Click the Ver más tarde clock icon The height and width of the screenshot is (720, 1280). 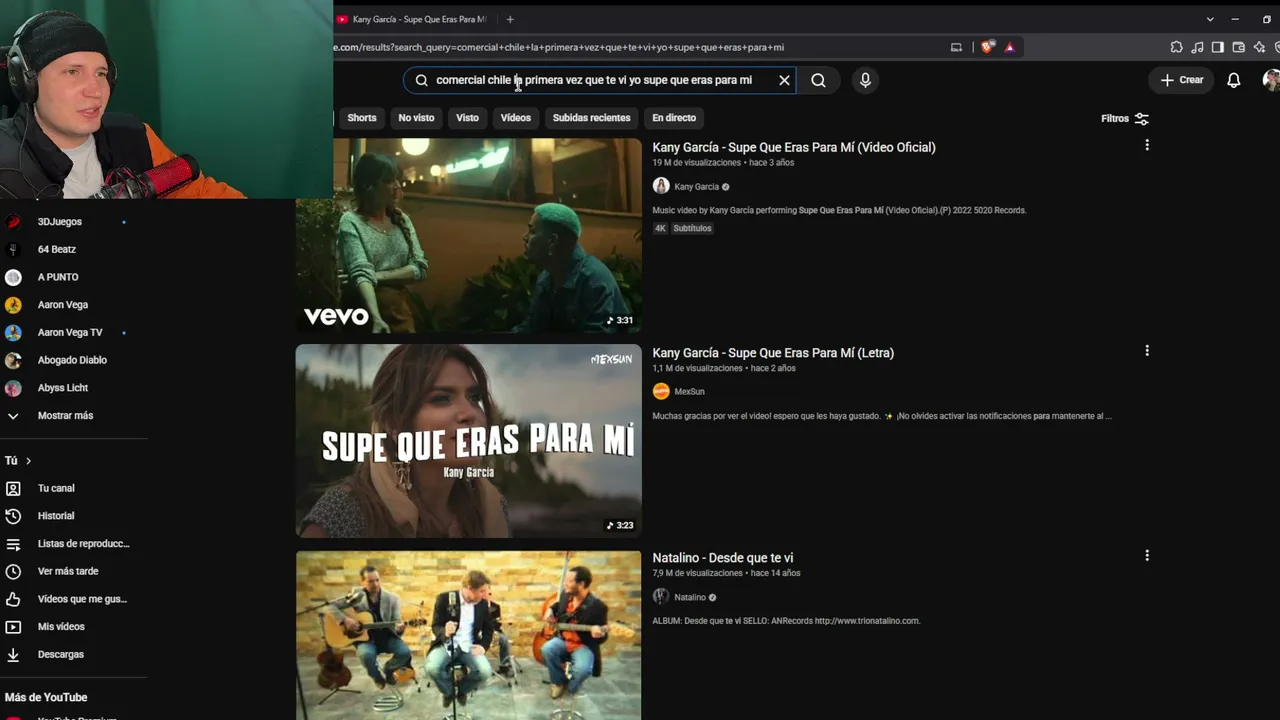[x=13, y=571]
